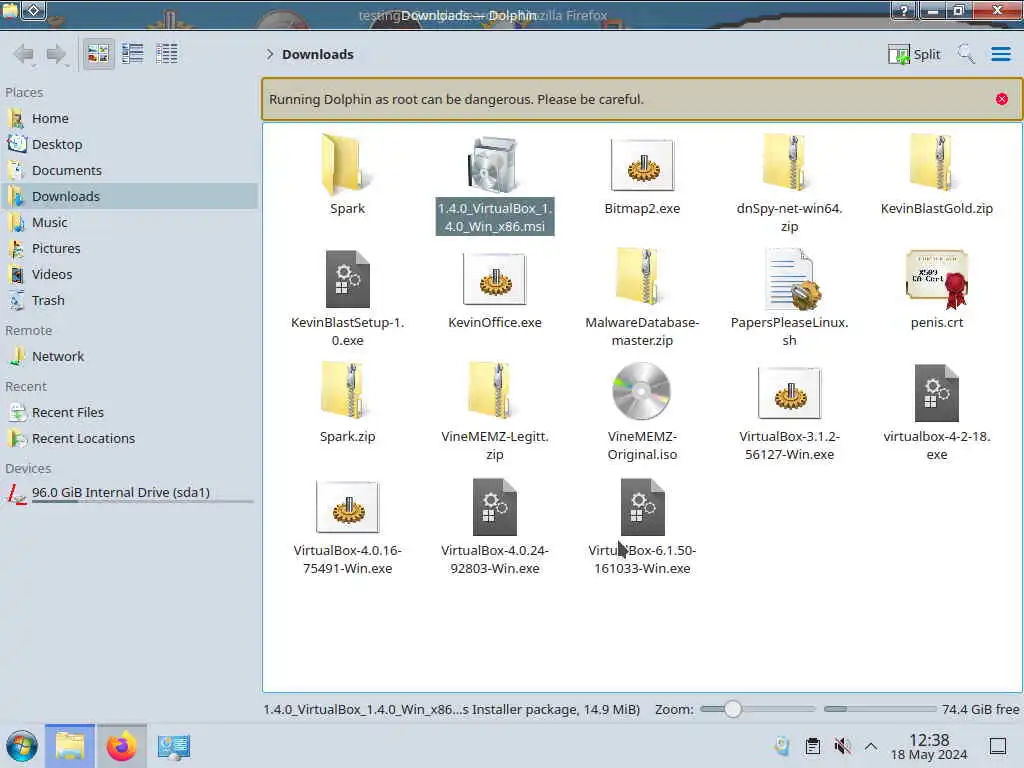1024x768 pixels.
Task: Click the free disk space bar
Action: [880, 709]
